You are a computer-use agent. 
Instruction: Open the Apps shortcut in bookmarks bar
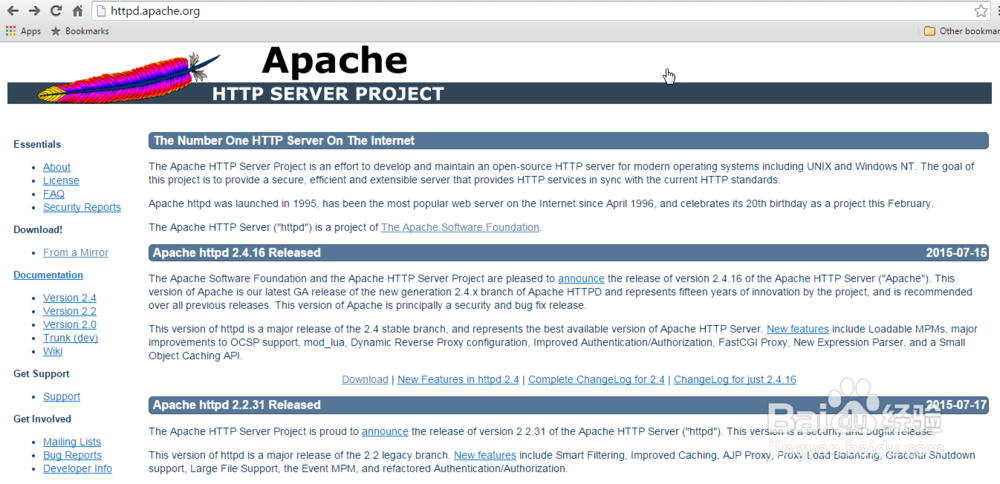(24, 31)
